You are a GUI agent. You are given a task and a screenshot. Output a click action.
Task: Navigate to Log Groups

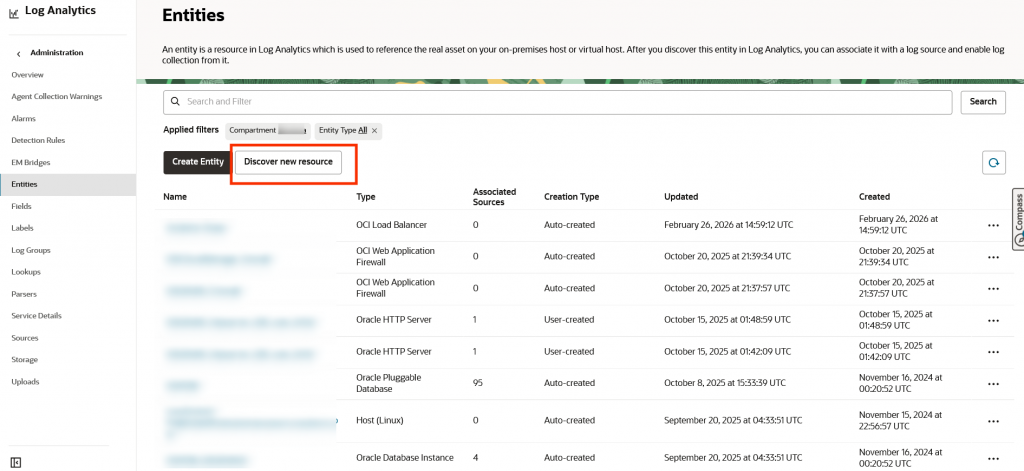point(31,250)
